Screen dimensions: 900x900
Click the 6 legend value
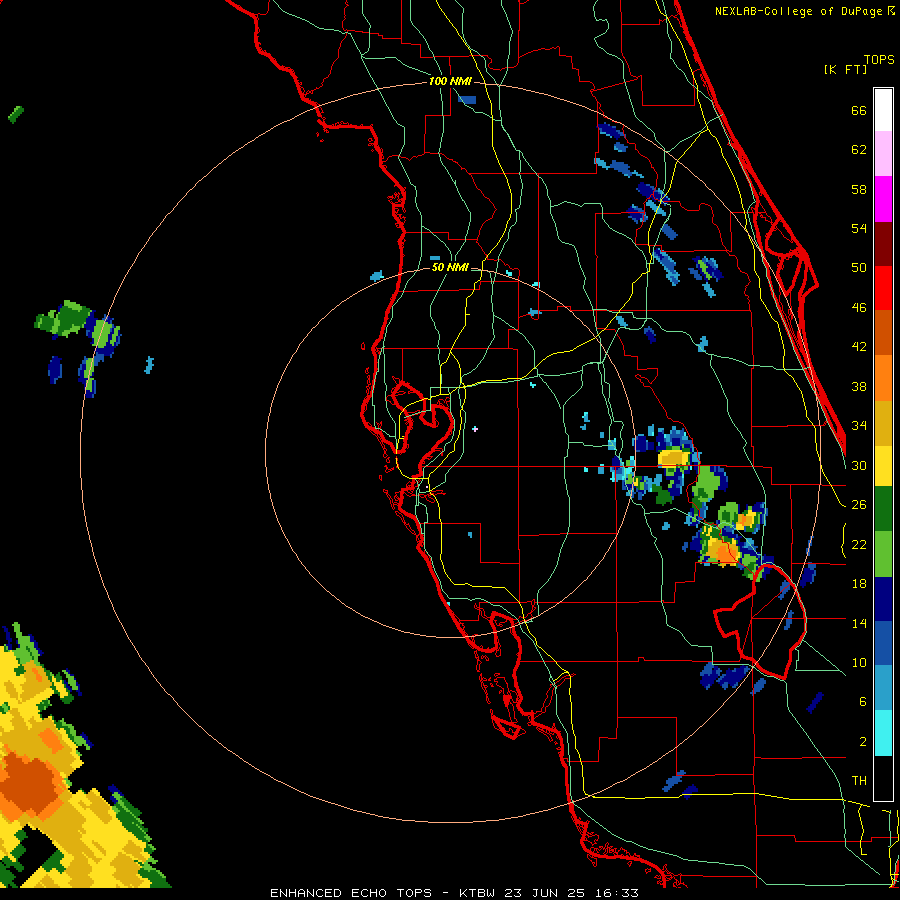coord(863,702)
